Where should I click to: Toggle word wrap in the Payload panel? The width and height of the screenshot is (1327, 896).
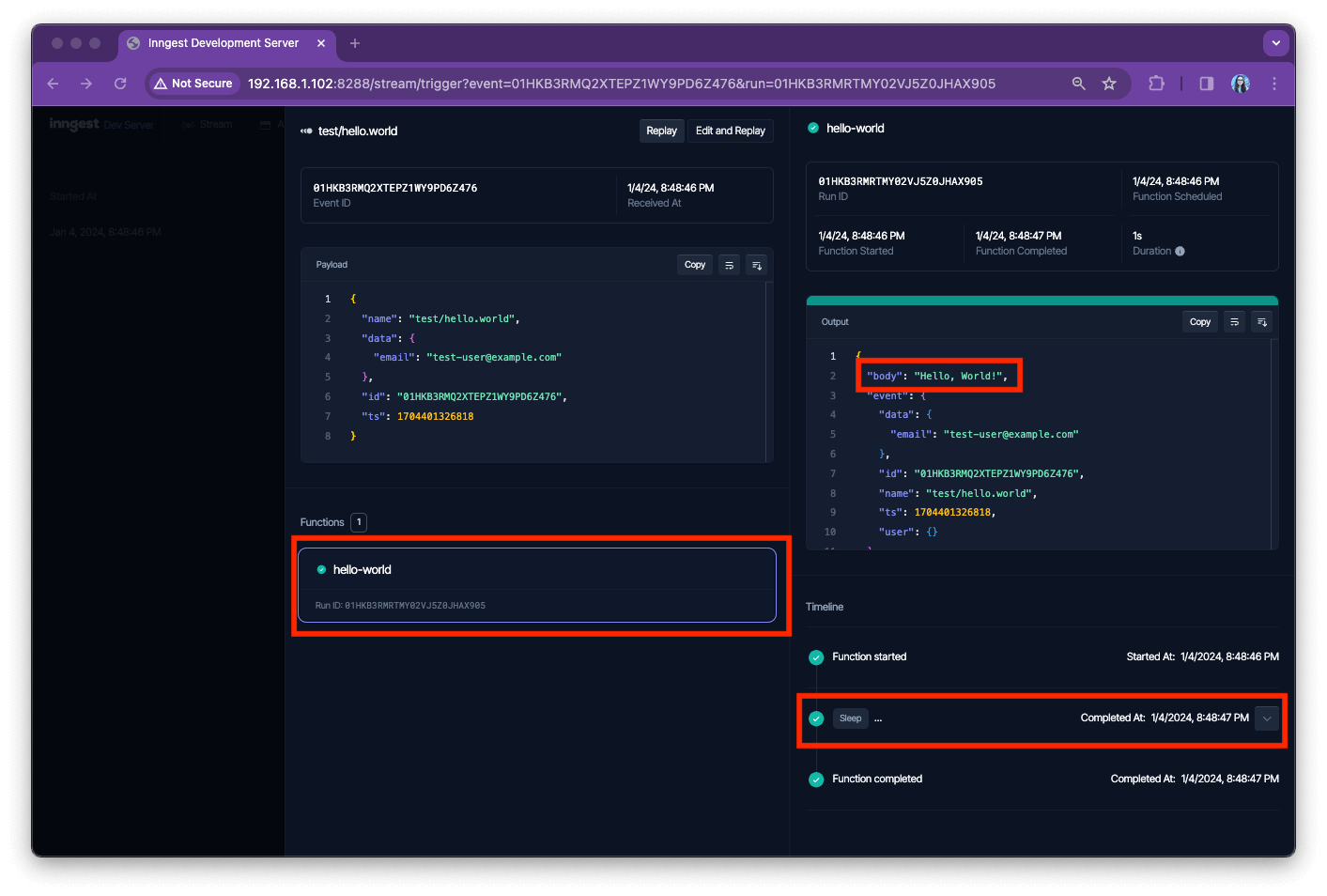pos(729,264)
